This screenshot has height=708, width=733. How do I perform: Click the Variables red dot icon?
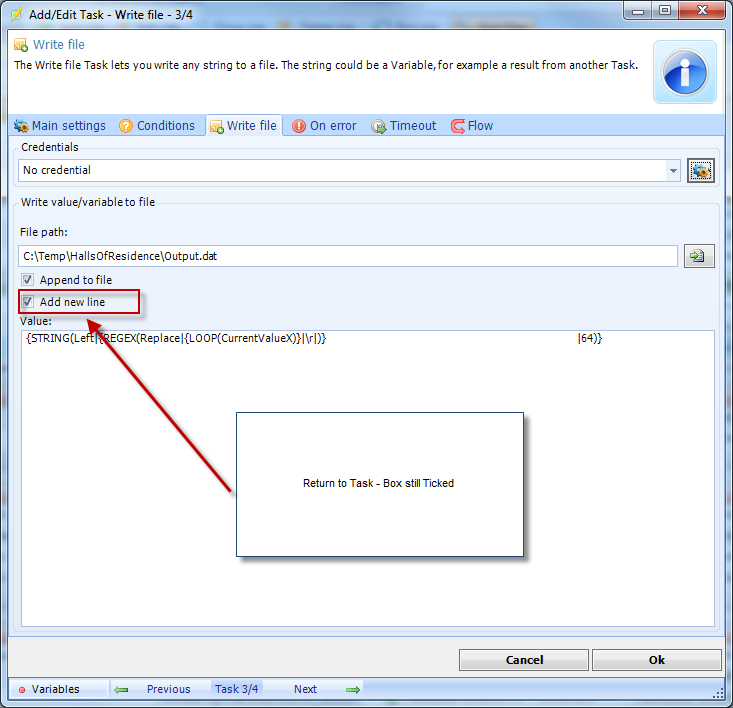[x=22, y=690]
